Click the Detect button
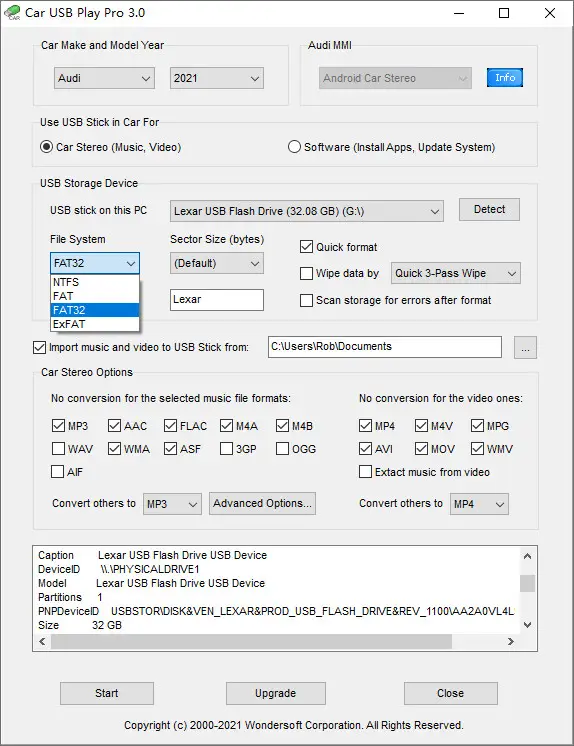Image resolution: width=574 pixels, height=746 pixels. (489, 210)
